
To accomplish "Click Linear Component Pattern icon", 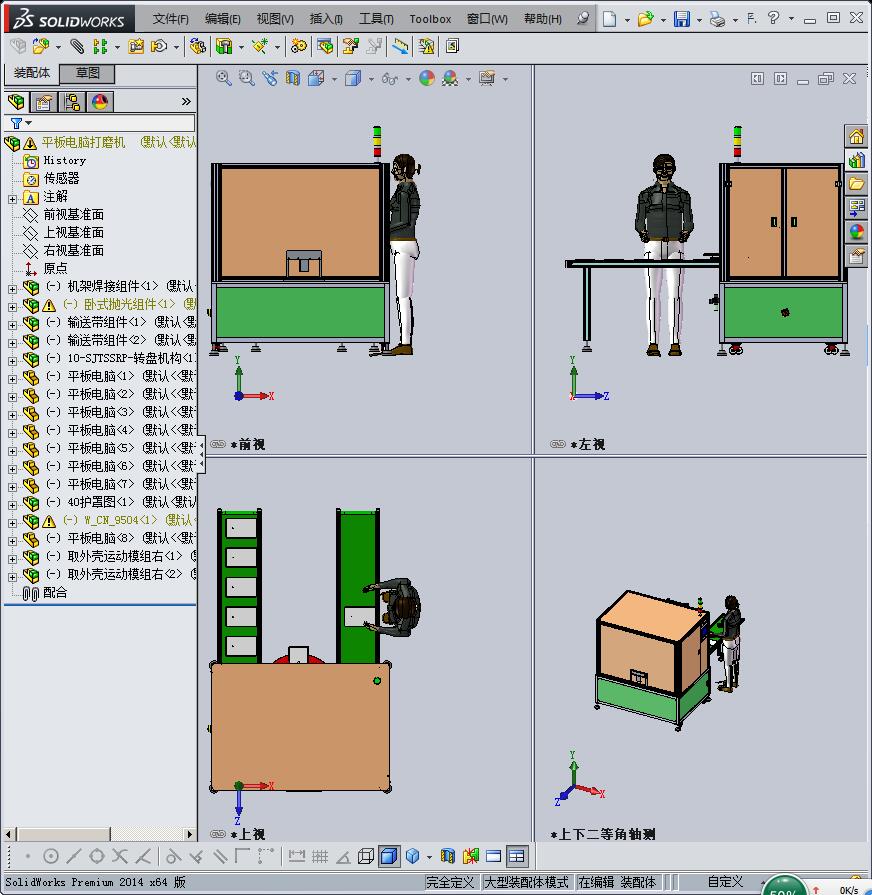I will 100,46.
